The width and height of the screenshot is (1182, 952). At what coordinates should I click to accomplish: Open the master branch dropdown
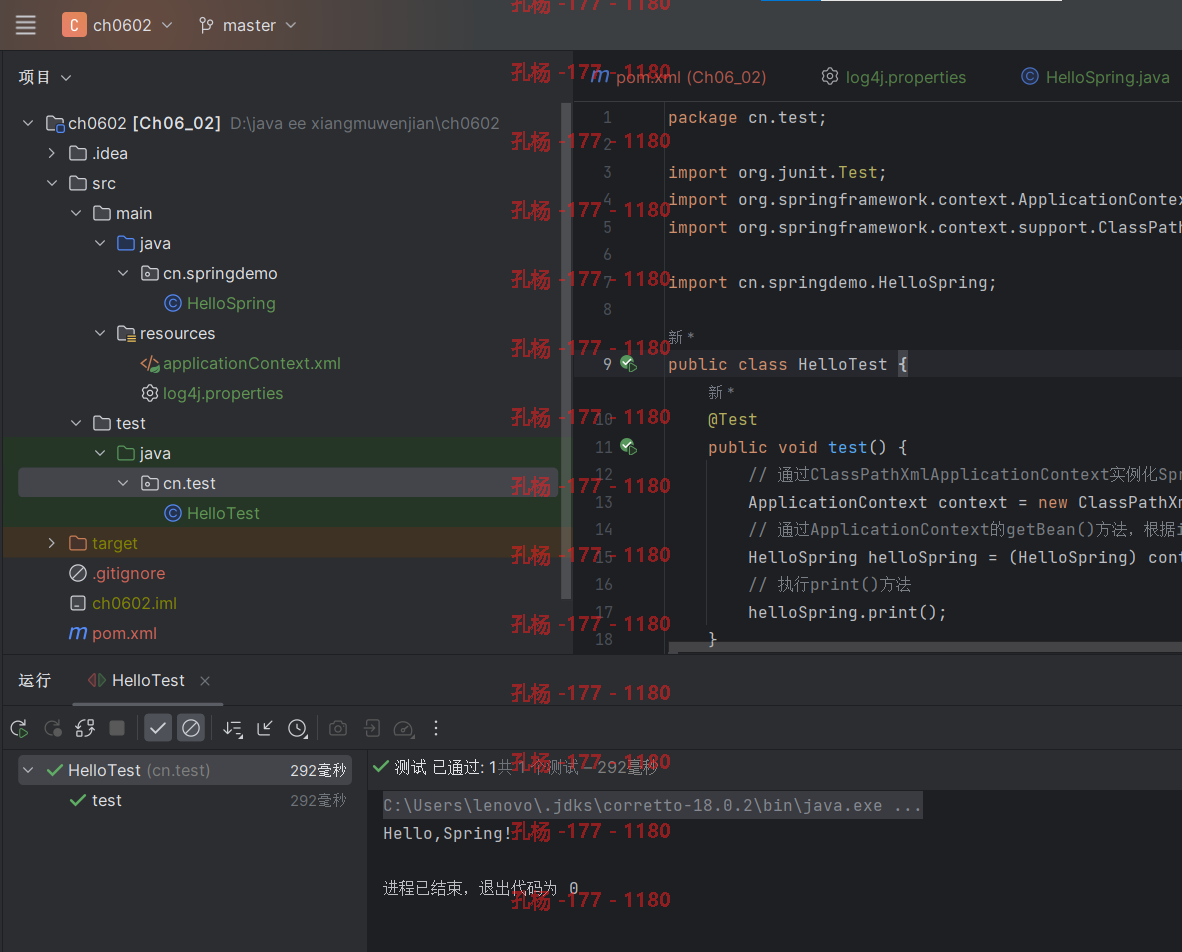pyautogui.click(x=247, y=25)
